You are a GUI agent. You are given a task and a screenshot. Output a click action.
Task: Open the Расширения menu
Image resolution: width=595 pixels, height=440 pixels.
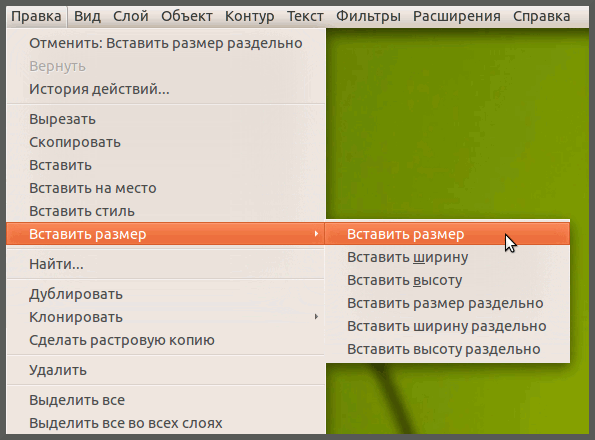coord(456,16)
